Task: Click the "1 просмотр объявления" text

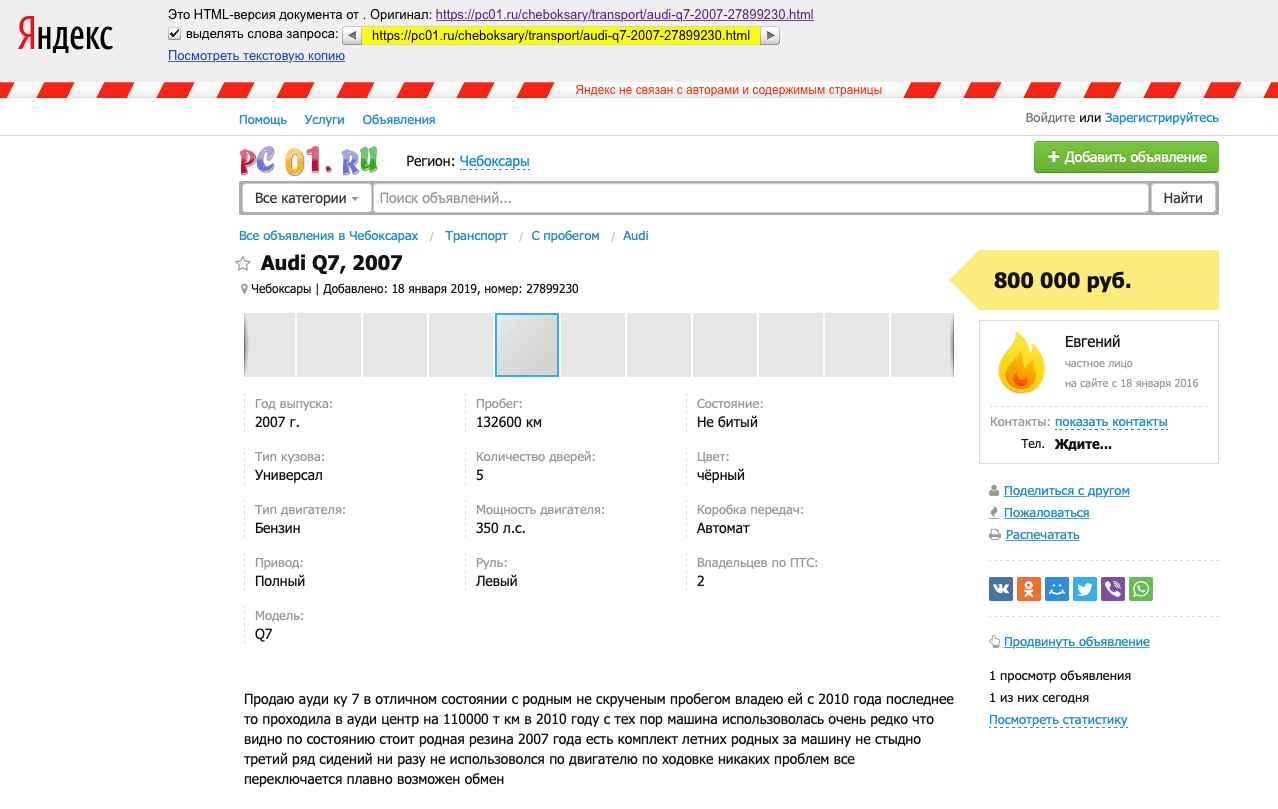Action: 1060,676
